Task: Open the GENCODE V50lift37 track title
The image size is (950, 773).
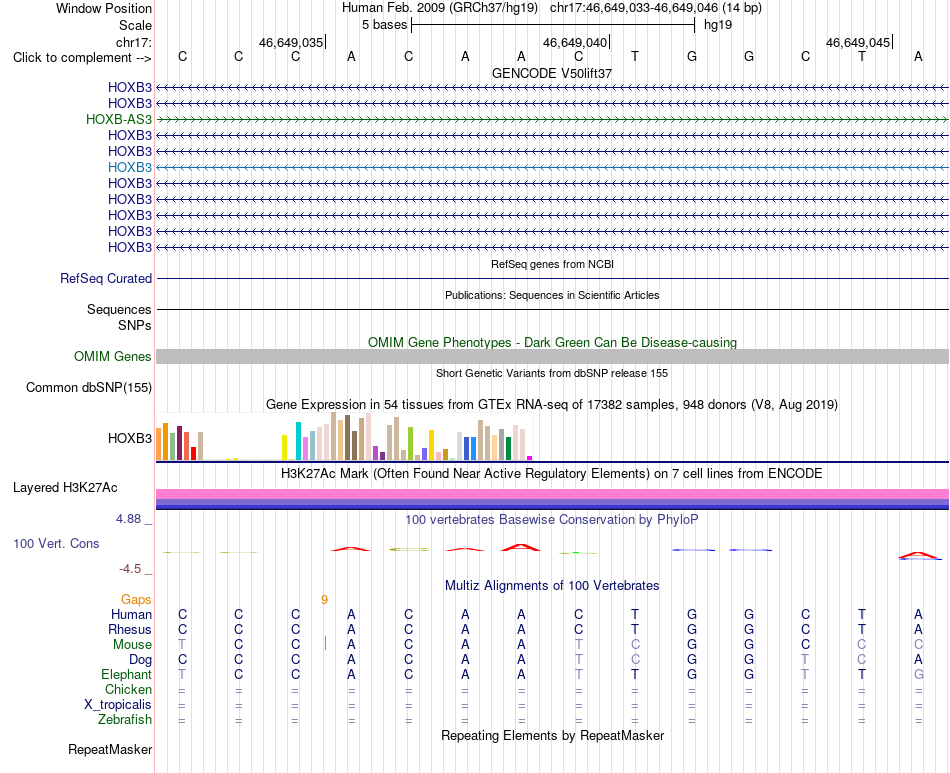Action: pyautogui.click(x=552, y=73)
